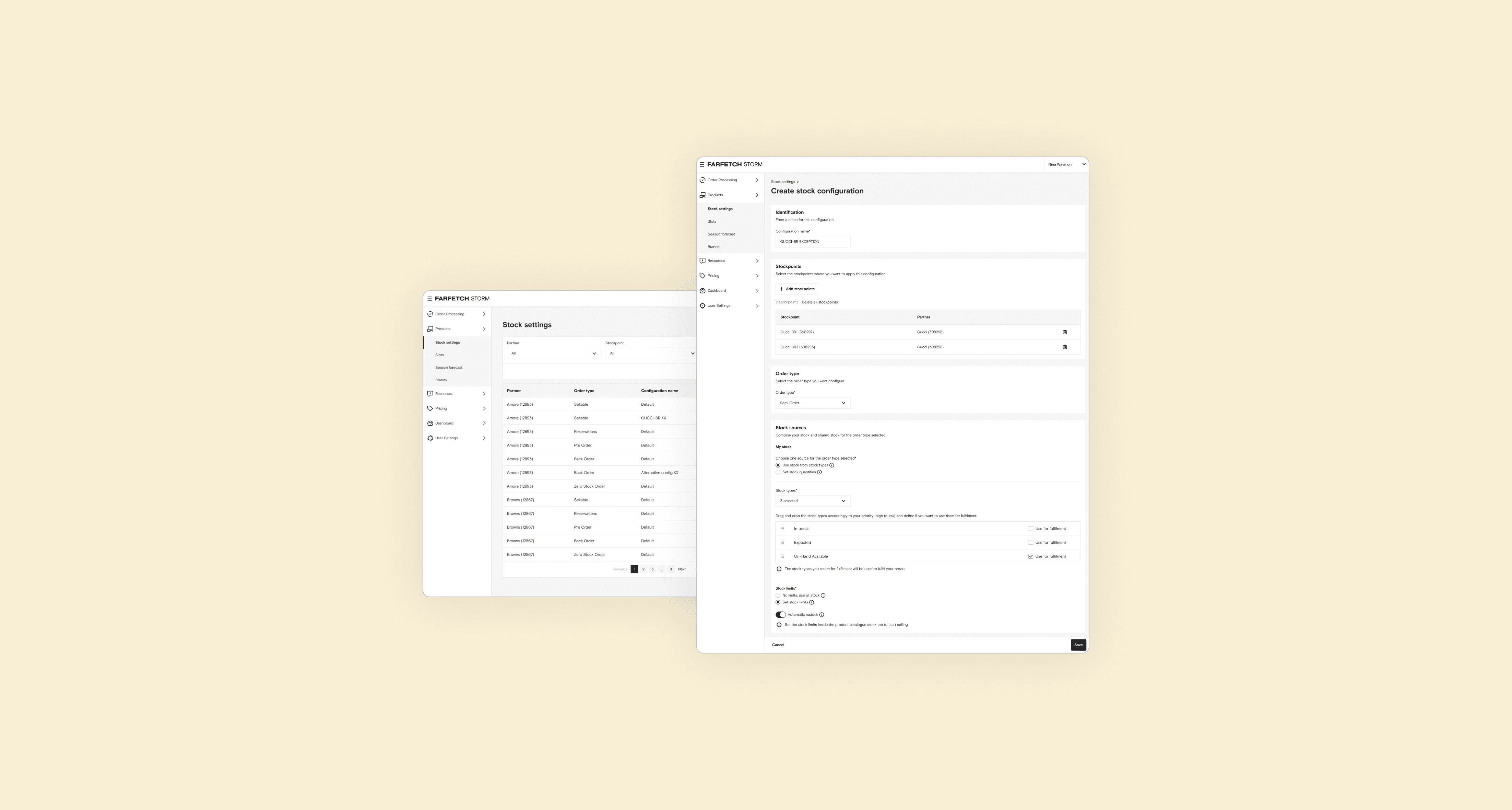Screen dimensions: 1512x810
Task: Open the Order type Back Order dropdown
Action: 812,403
